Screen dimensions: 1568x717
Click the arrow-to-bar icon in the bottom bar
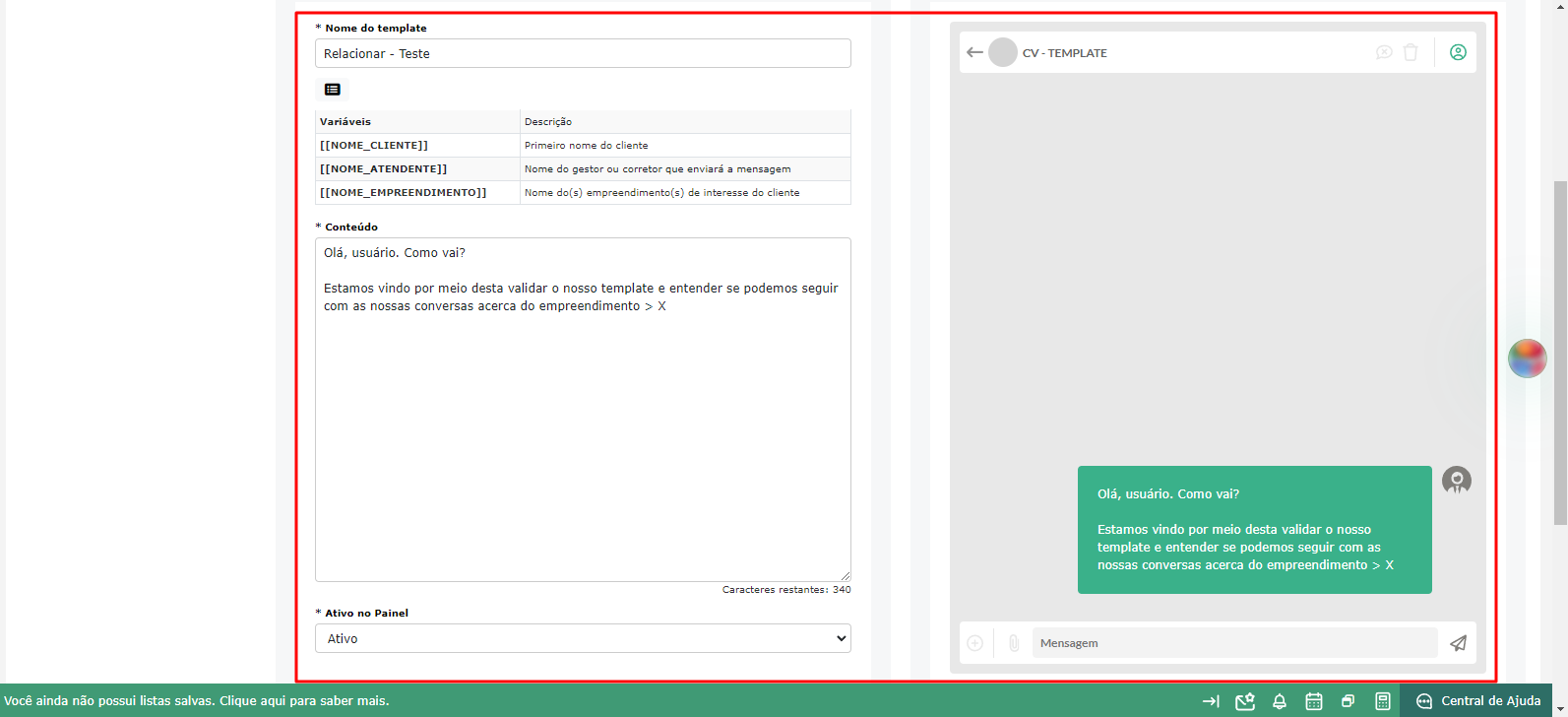1211,701
